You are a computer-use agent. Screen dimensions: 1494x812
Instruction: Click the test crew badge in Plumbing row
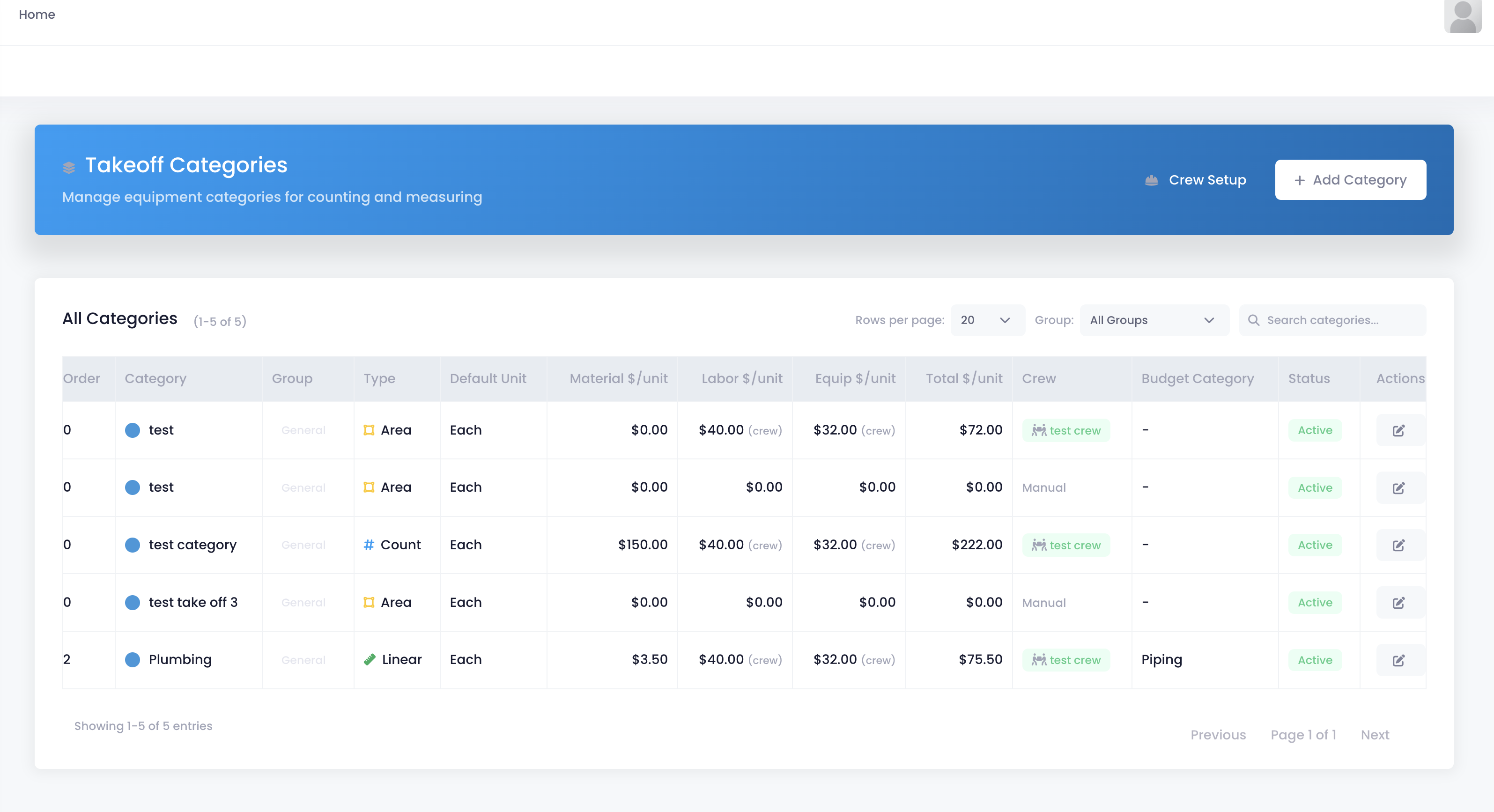[1065, 660]
